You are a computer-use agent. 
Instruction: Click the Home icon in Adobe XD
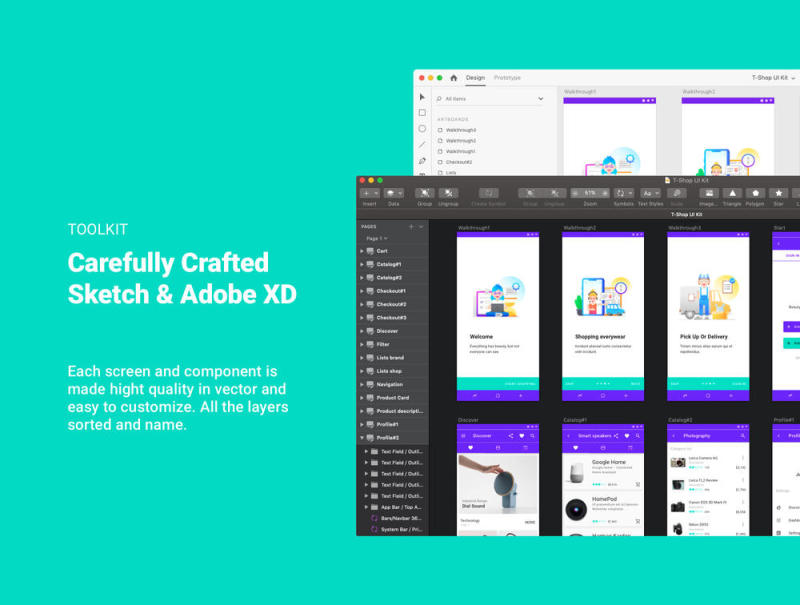tap(453, 77)
